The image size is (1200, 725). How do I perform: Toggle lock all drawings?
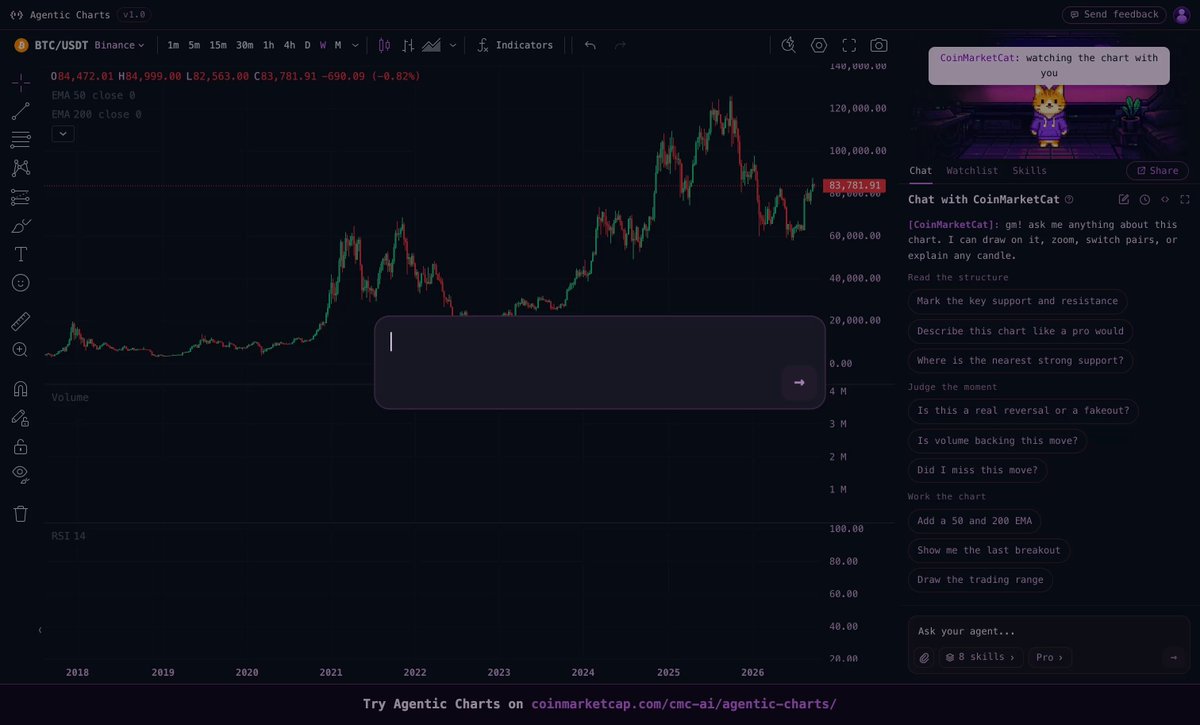(x=20, y=446)
